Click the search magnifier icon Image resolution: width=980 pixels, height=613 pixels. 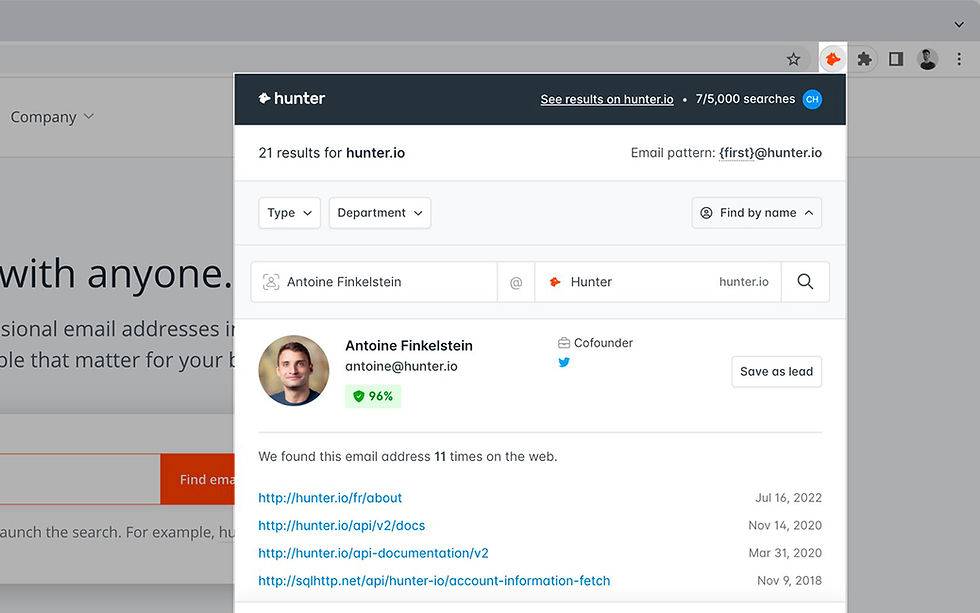(805, 282)
